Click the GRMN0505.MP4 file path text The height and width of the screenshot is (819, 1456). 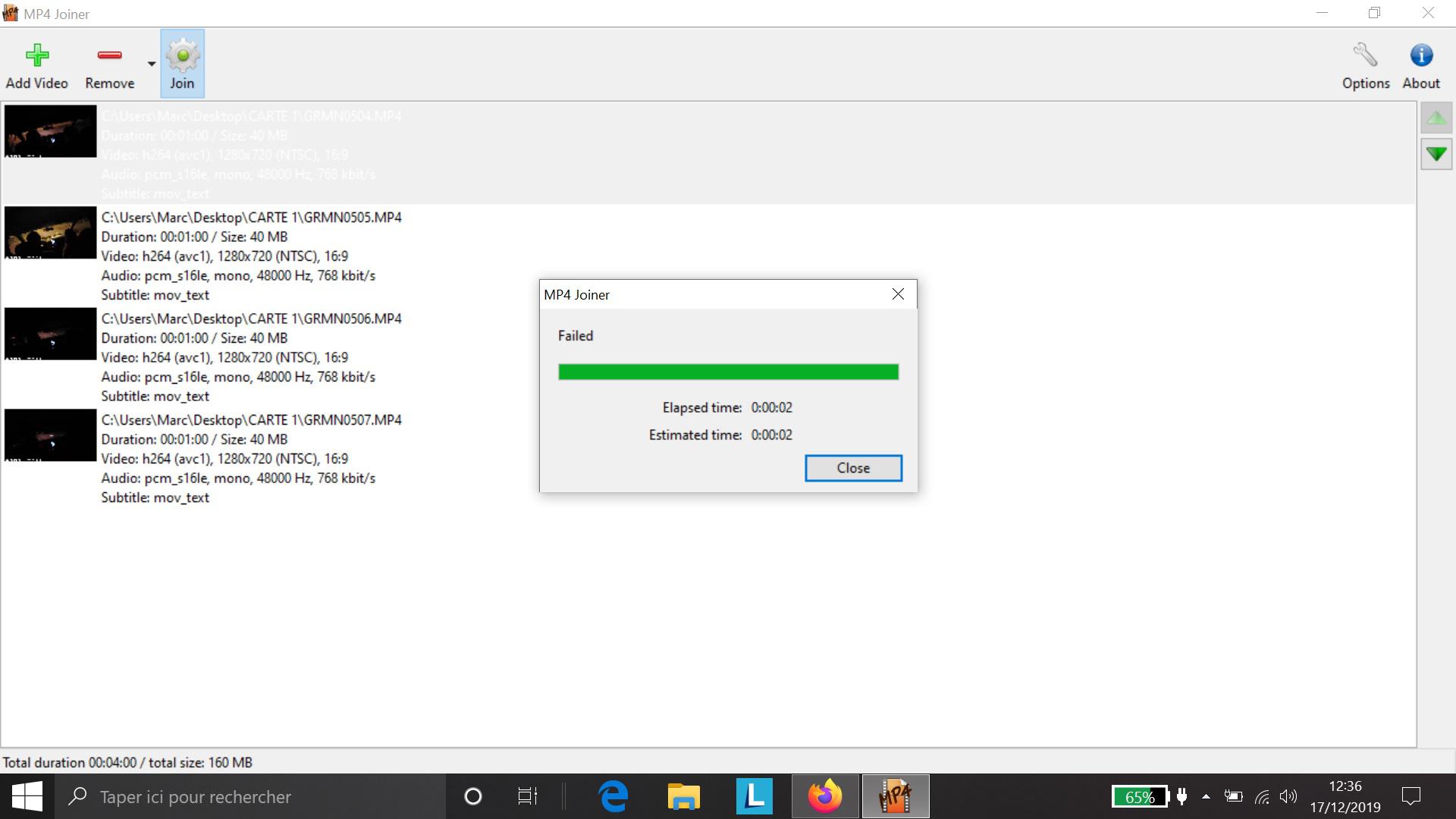pos(252,218)
